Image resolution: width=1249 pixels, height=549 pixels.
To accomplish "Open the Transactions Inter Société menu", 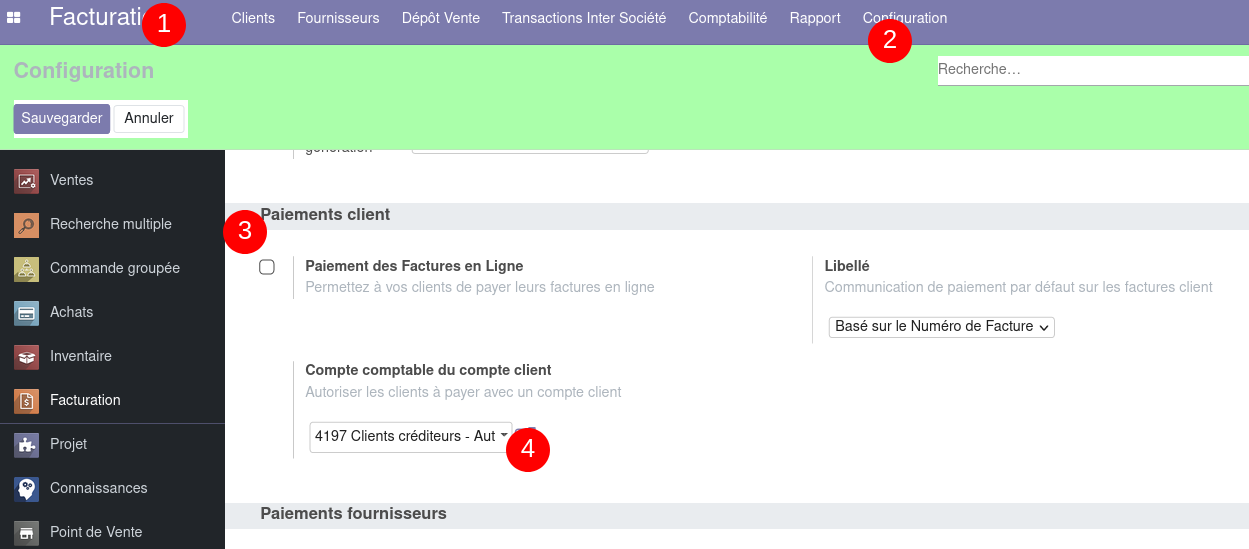I will coord(584,18).
